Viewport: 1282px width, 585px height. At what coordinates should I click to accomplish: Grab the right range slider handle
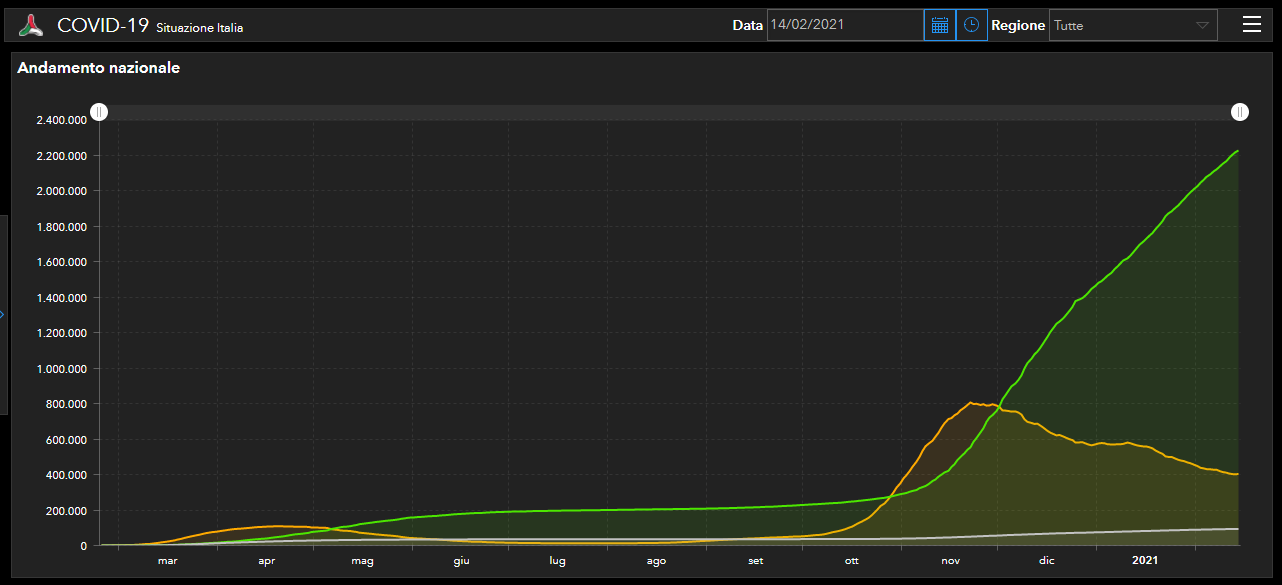[x=1239, y=112]
